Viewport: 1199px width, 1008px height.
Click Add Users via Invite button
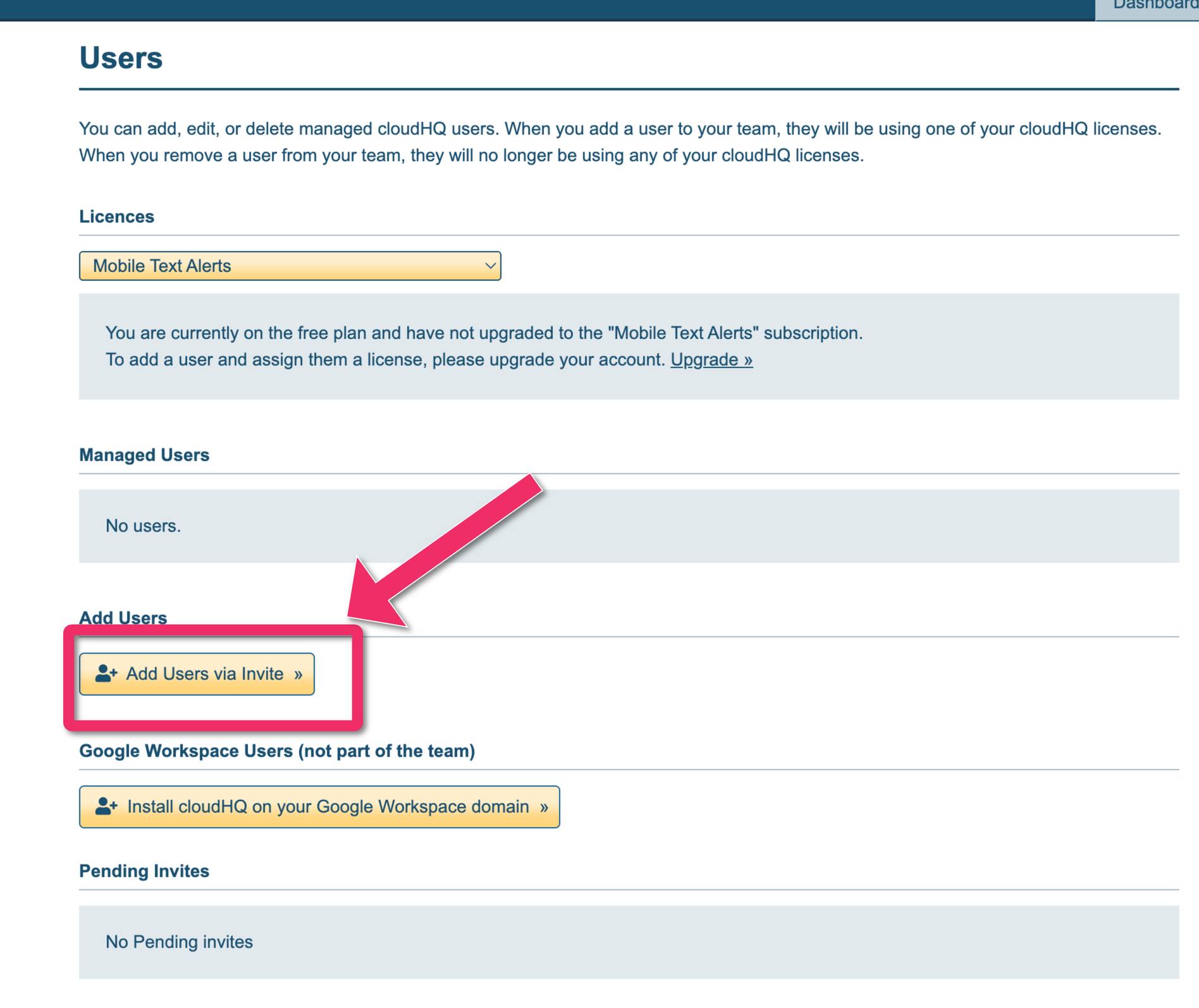pos(197,673)
